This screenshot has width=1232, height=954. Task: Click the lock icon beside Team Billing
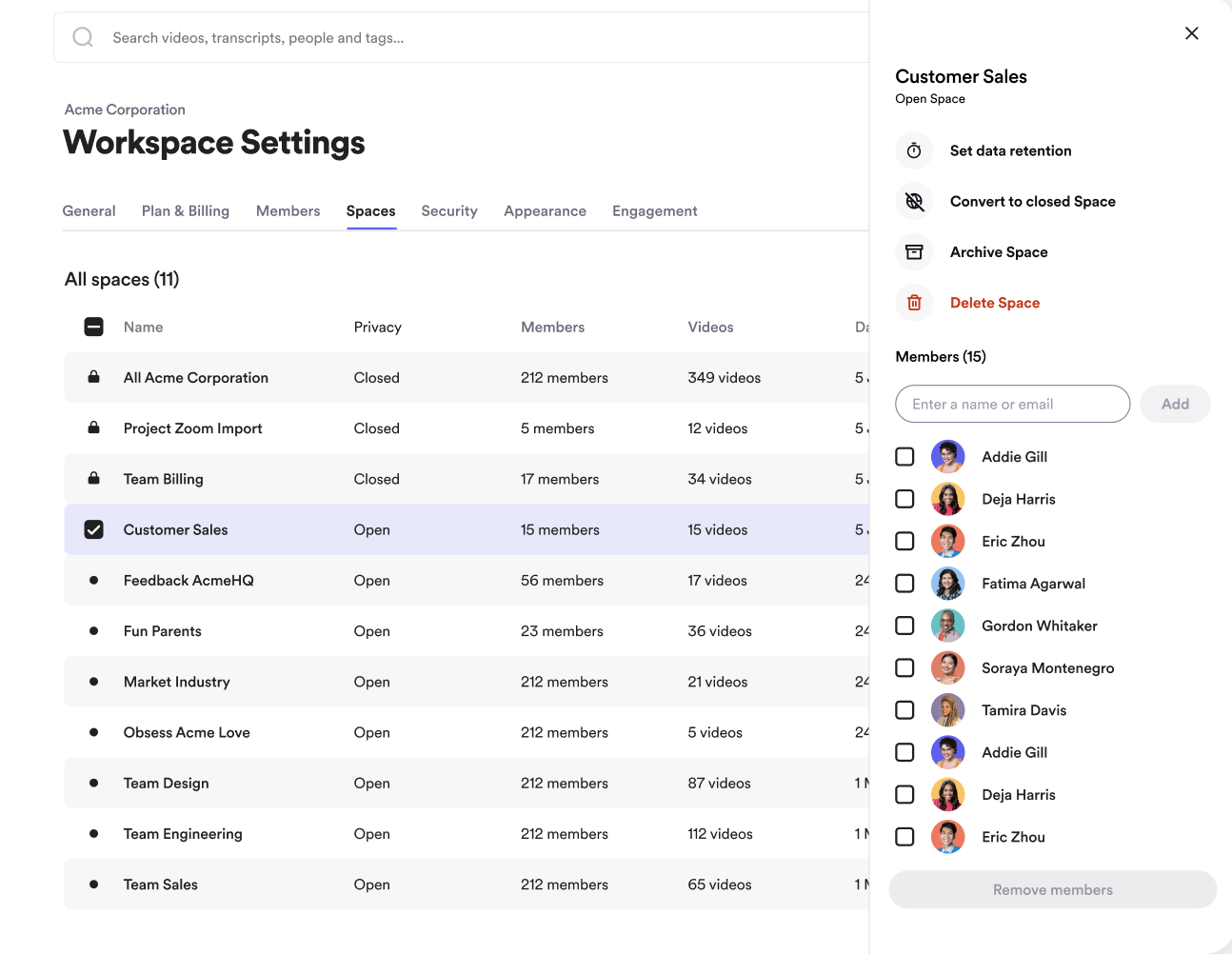[x=93, y=479]
